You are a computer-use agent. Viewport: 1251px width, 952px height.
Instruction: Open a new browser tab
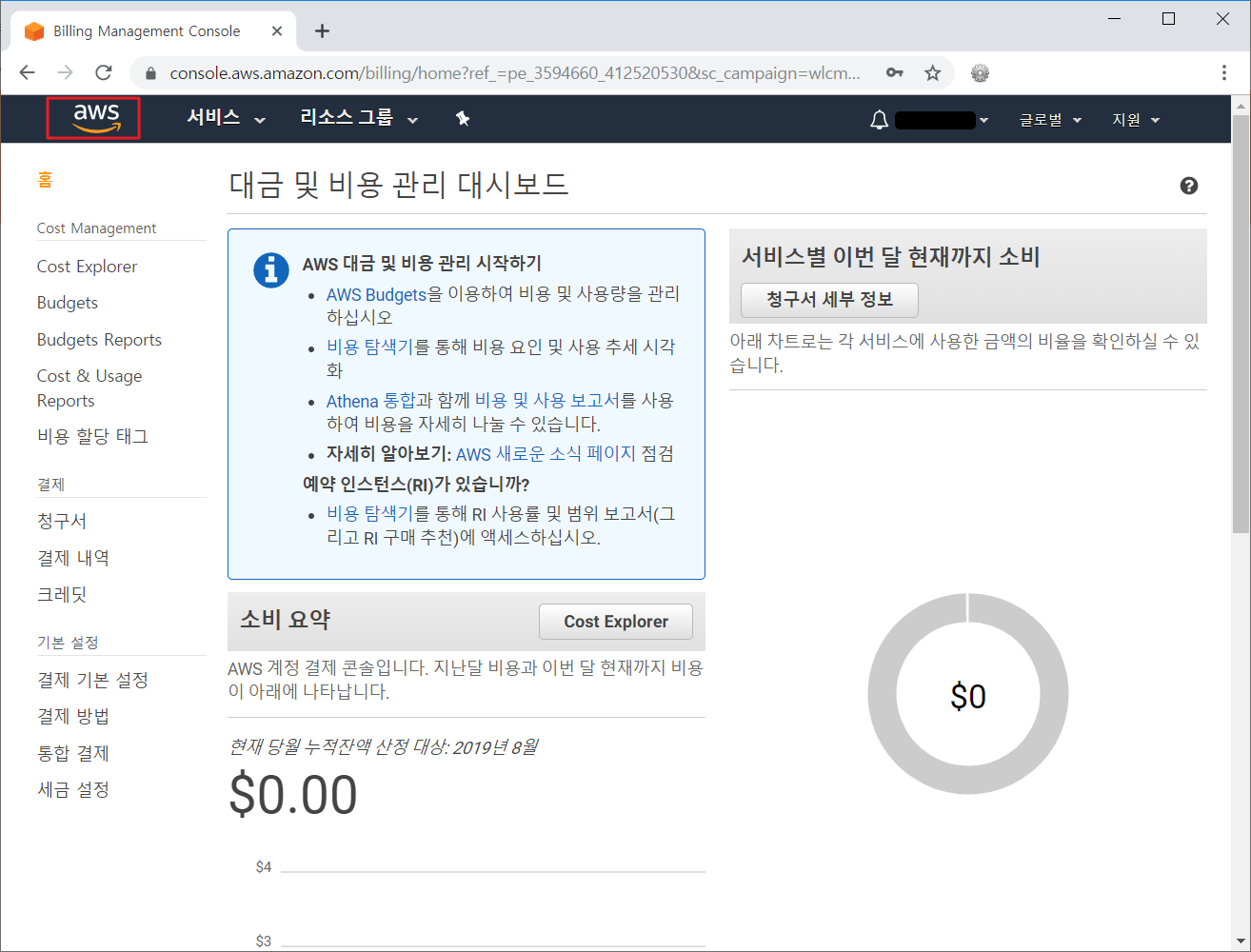point(323,31)
